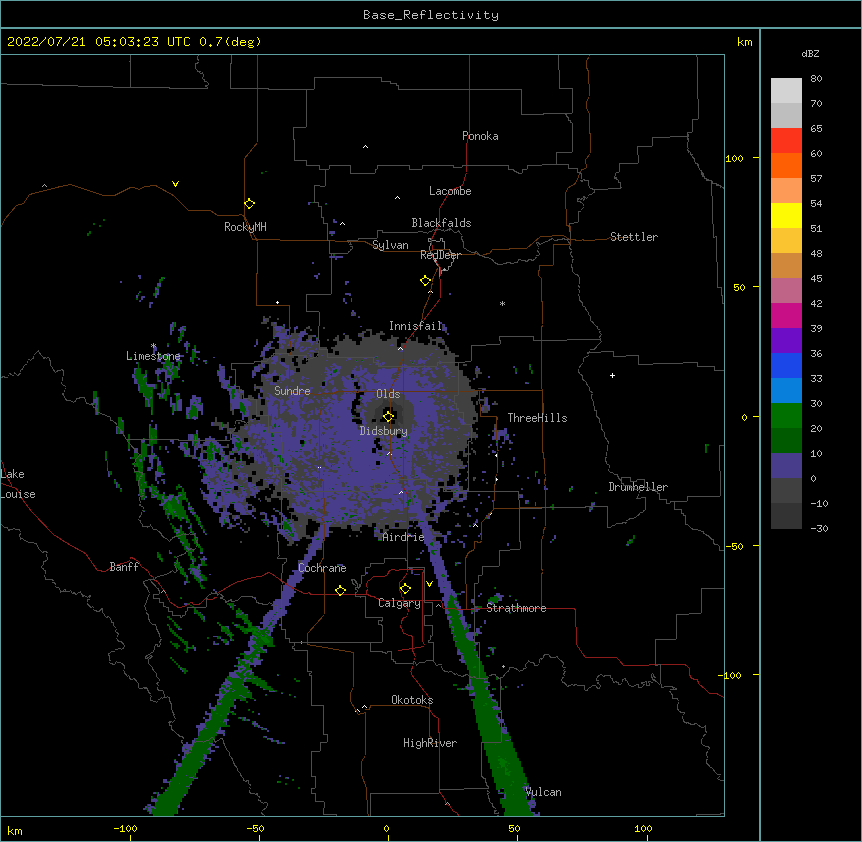862x842 pixels.
Task: Click the Sundre town label
Action: (x=292, y=391)
